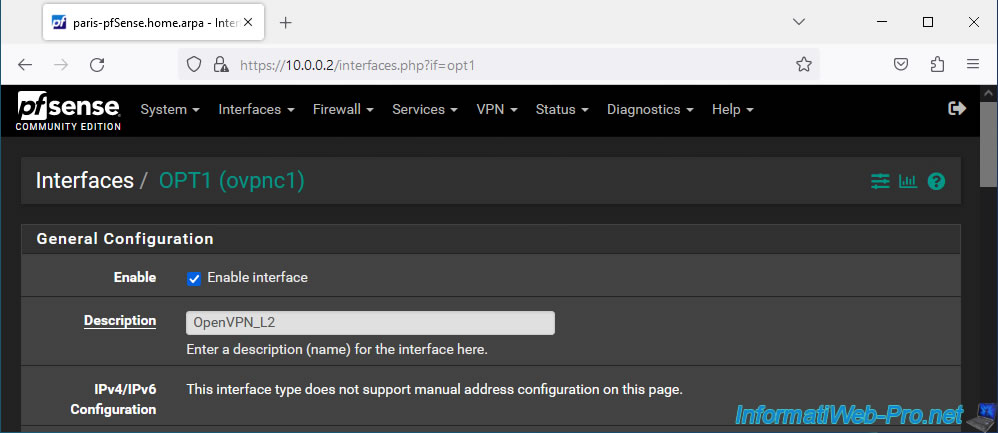Click pfSense favicon on the tab
Image resolution: width=998 pixels, height=433 pixels.
pyautogui.click(x=59, y=22)
